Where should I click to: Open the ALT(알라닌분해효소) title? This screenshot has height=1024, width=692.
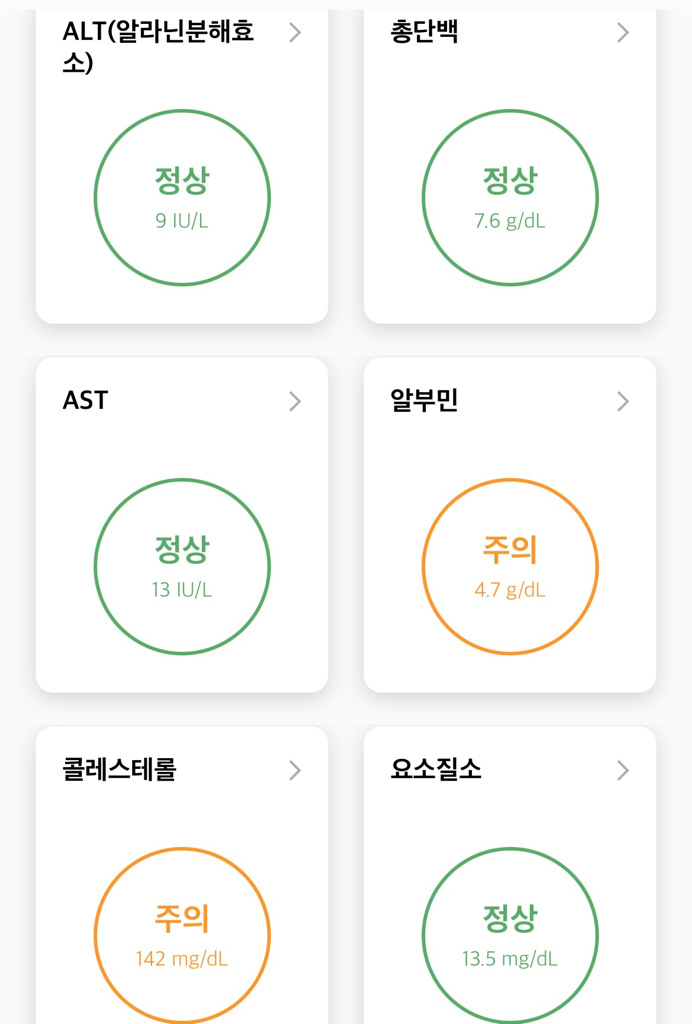tap(158, 47)
